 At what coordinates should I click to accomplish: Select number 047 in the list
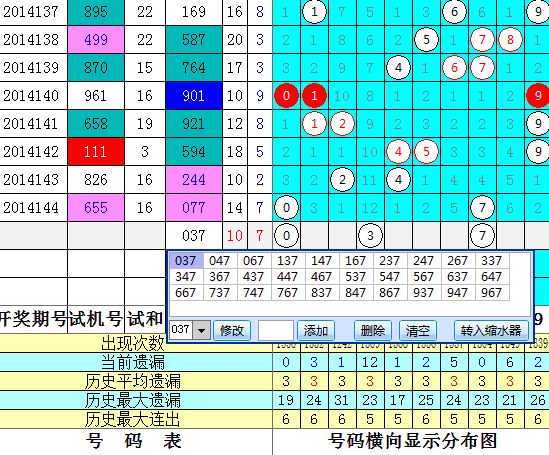click(x=220, y=261)
